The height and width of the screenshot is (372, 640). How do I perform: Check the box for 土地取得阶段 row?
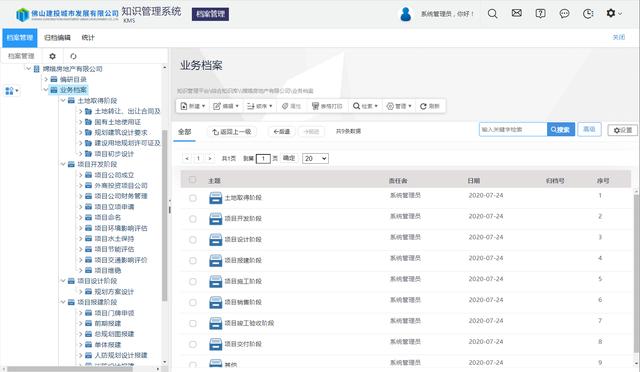[x=193, y=198]
